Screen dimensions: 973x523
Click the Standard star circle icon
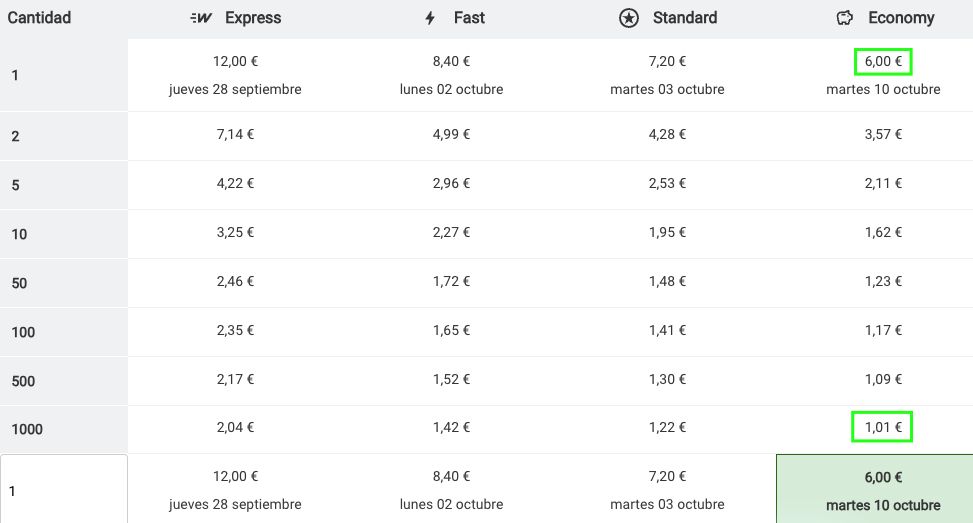click(629, 18)
